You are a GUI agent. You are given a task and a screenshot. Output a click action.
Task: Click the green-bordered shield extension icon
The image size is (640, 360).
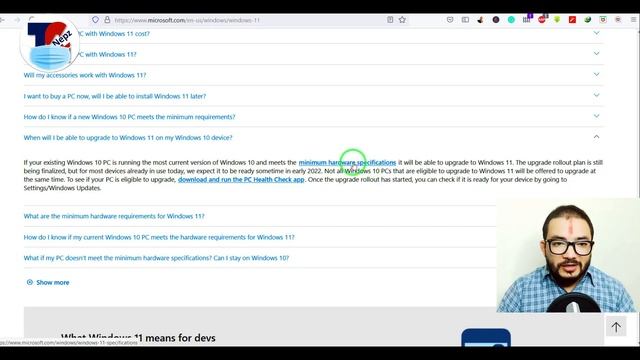click(x=603, y=20)
